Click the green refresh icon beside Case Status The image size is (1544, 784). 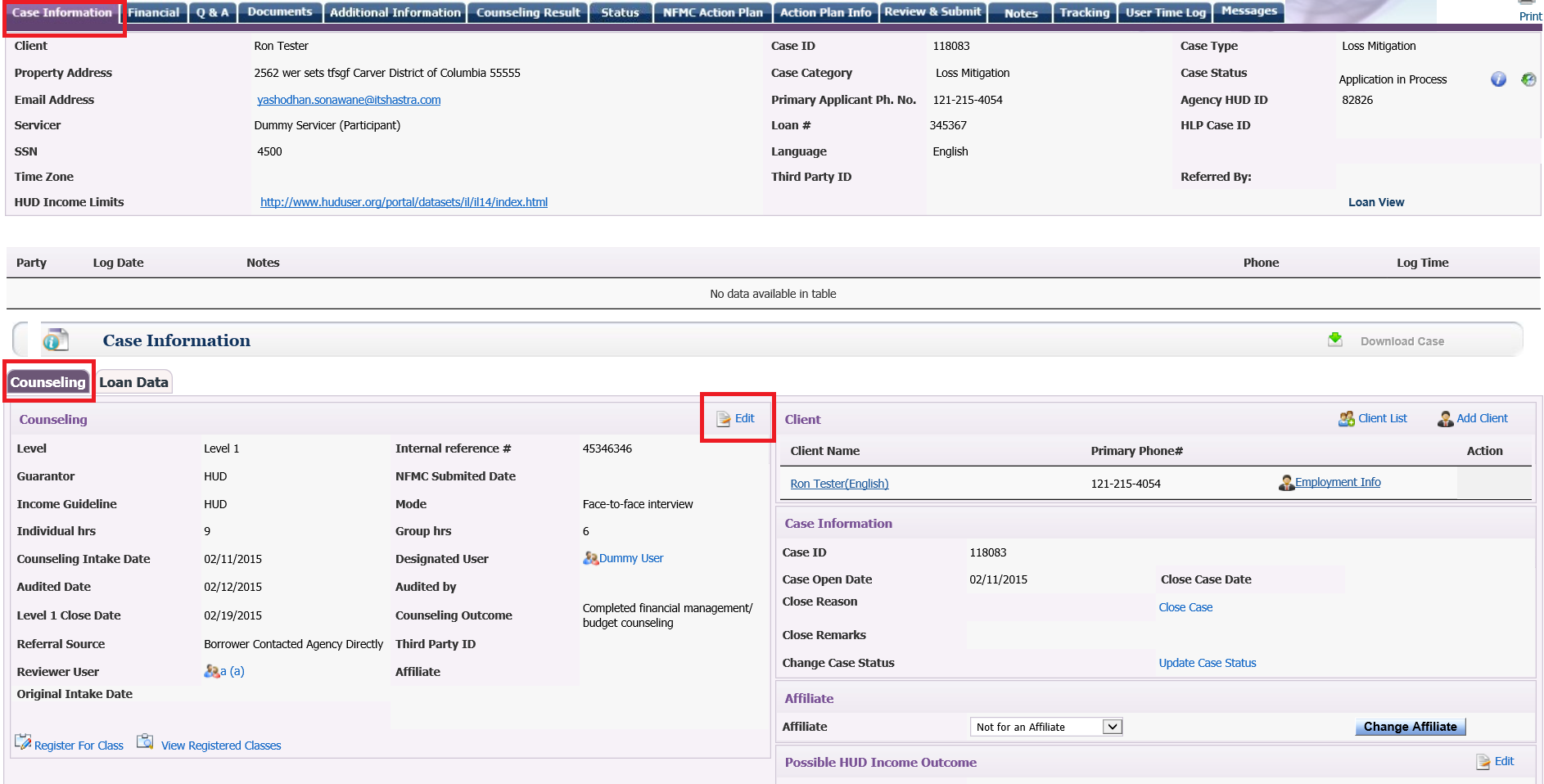(x=1528, y=79)
